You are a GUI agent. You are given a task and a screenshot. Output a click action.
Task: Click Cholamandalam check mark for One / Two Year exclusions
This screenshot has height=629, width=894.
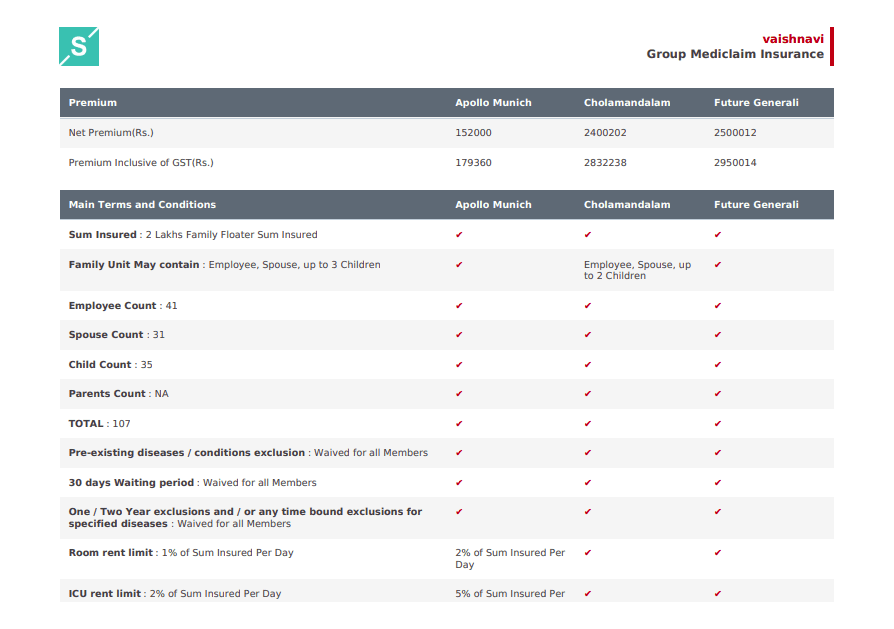pos(588,512)
